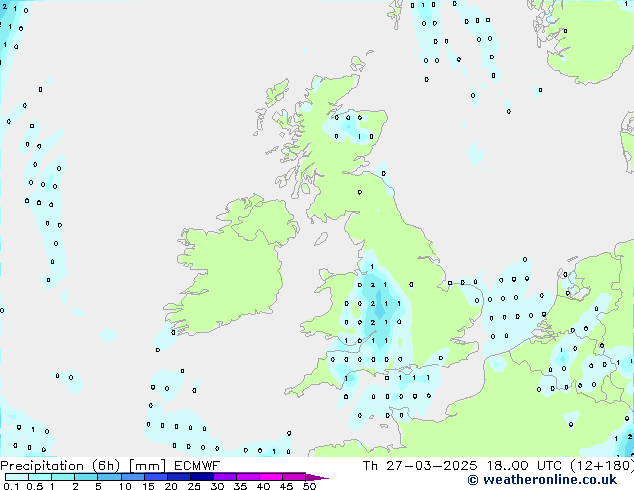Screen dimensions: 634x490
Task: Click the '50' legend value label
Action: click(x=309, y=486)
